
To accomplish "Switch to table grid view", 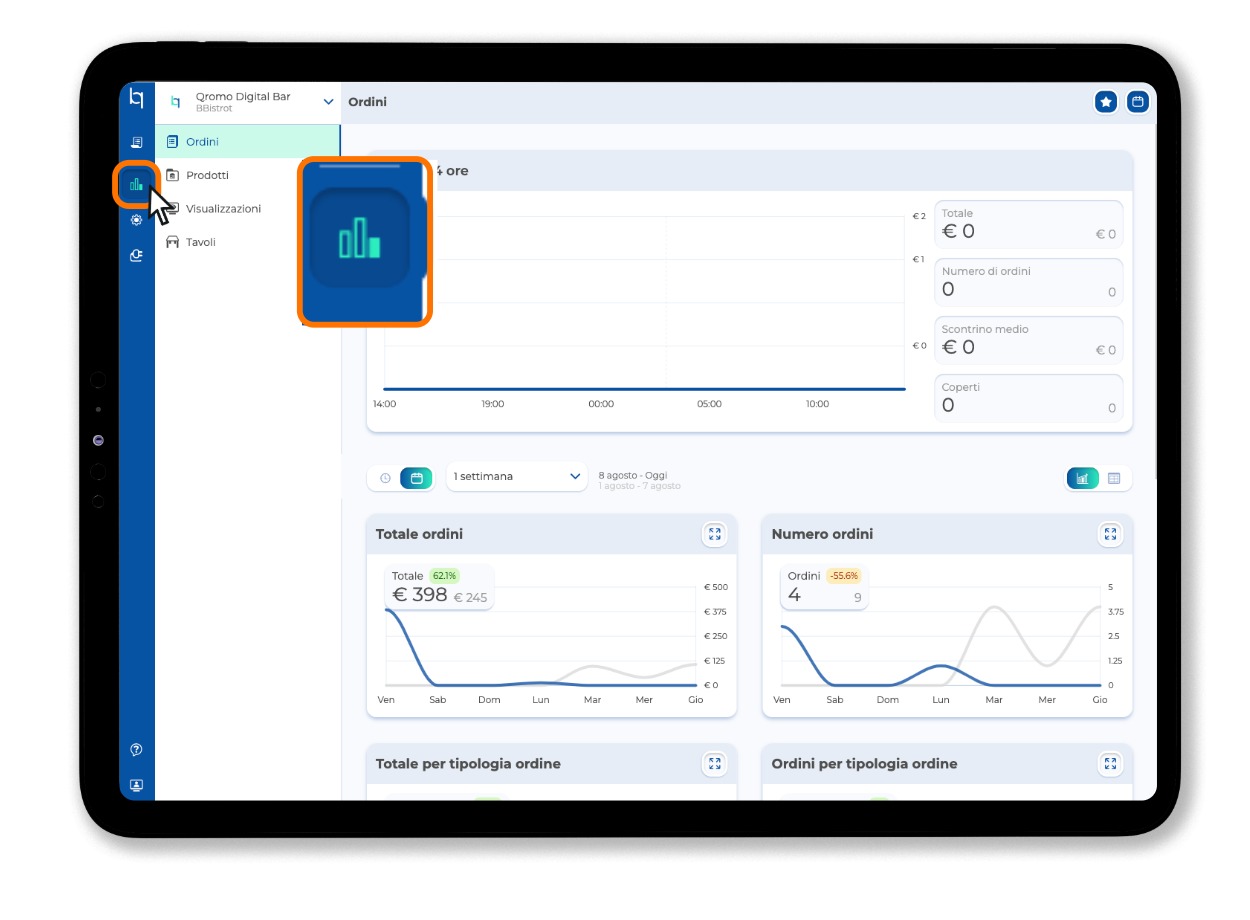I will coord(1114,478).
